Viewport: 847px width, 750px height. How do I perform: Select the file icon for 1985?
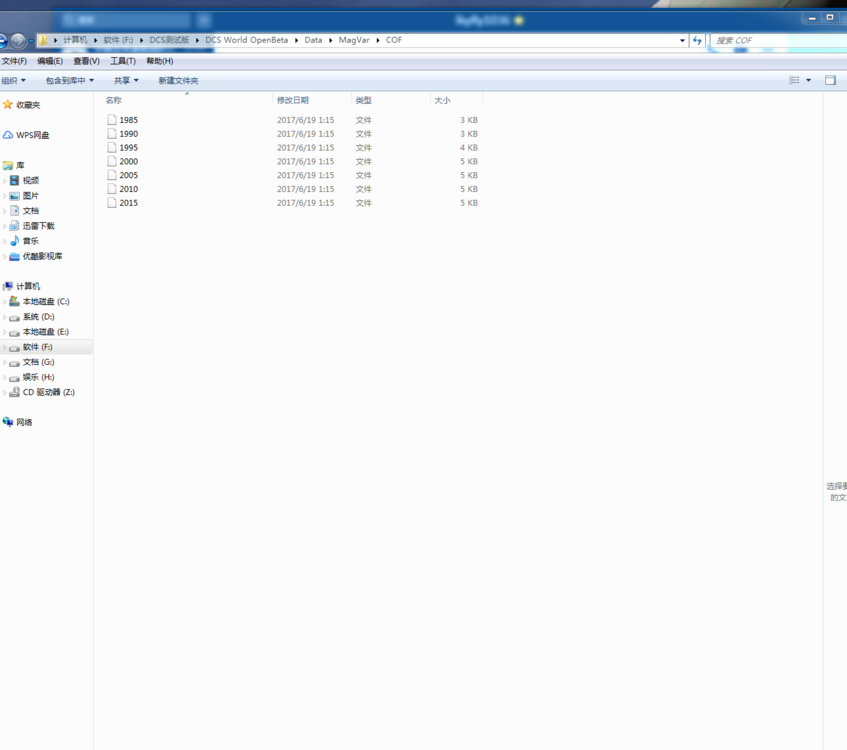(112, 119)
